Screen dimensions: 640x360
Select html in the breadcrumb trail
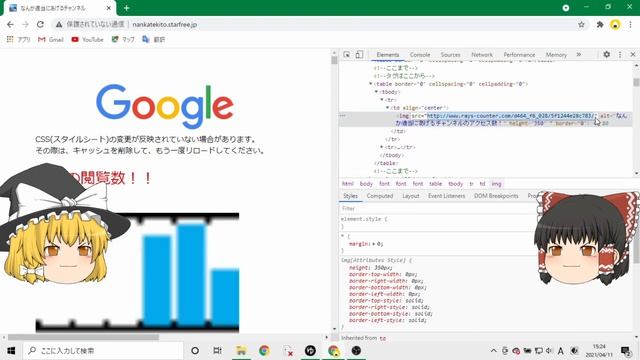pyautogui.click(x=348, y=184)
